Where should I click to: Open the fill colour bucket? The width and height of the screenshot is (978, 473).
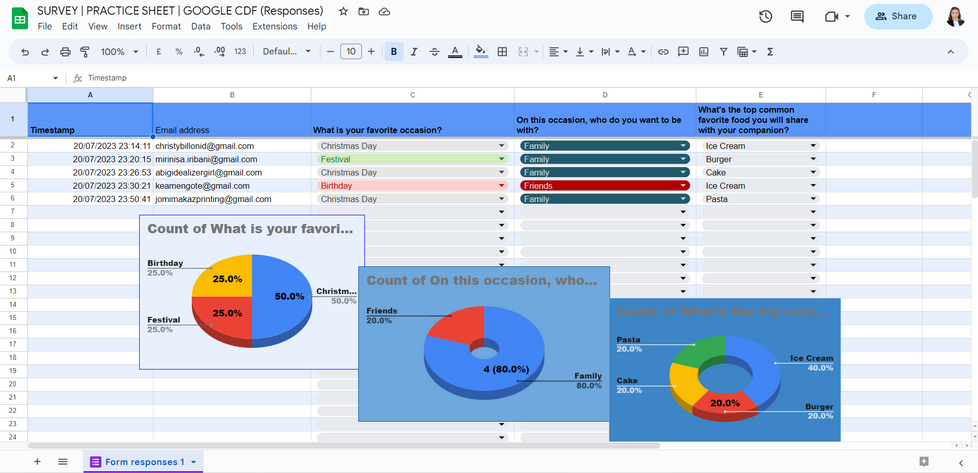pyautogui.click(x=480, y=52)
